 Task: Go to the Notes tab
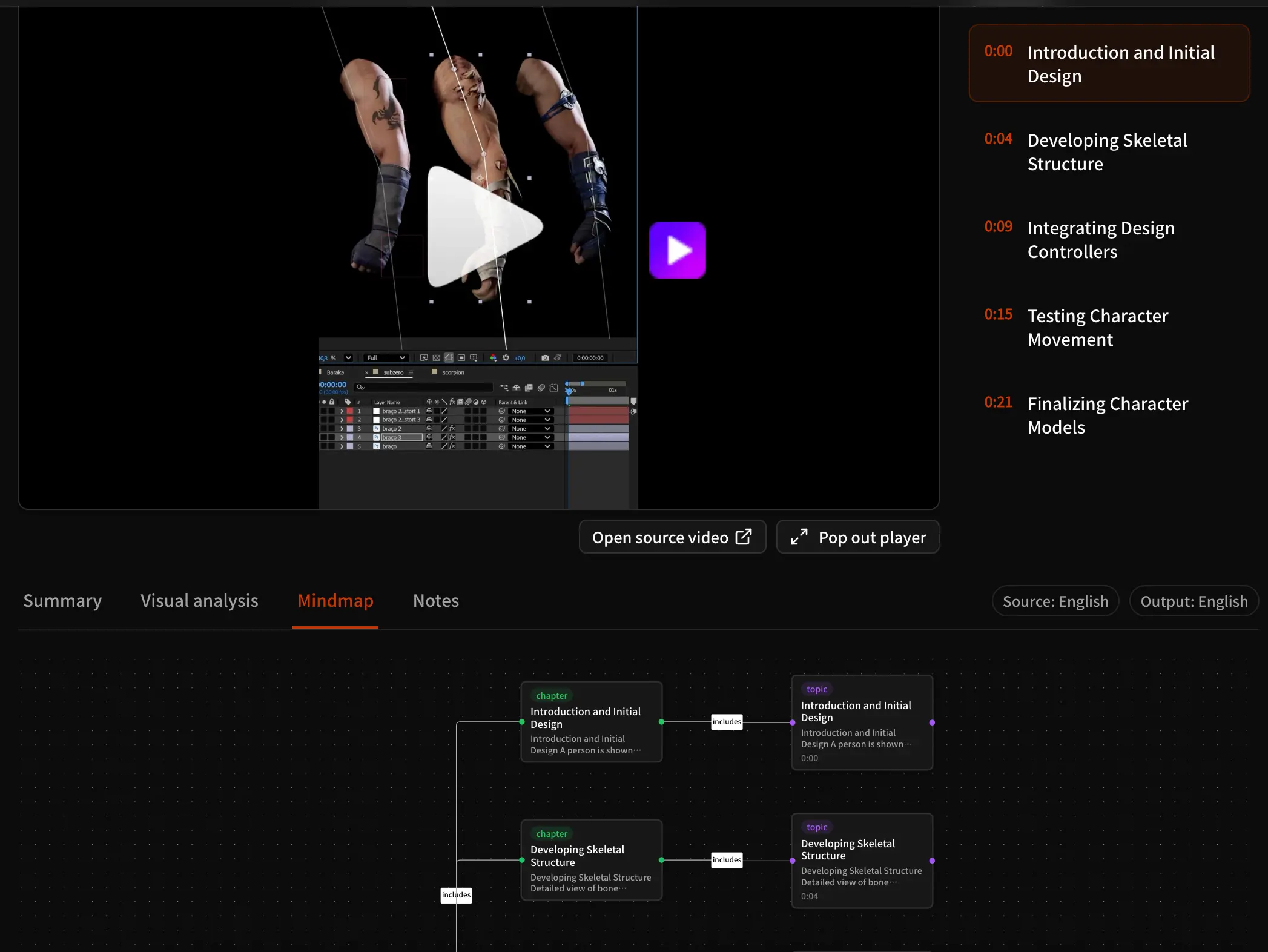click(436, 601)
